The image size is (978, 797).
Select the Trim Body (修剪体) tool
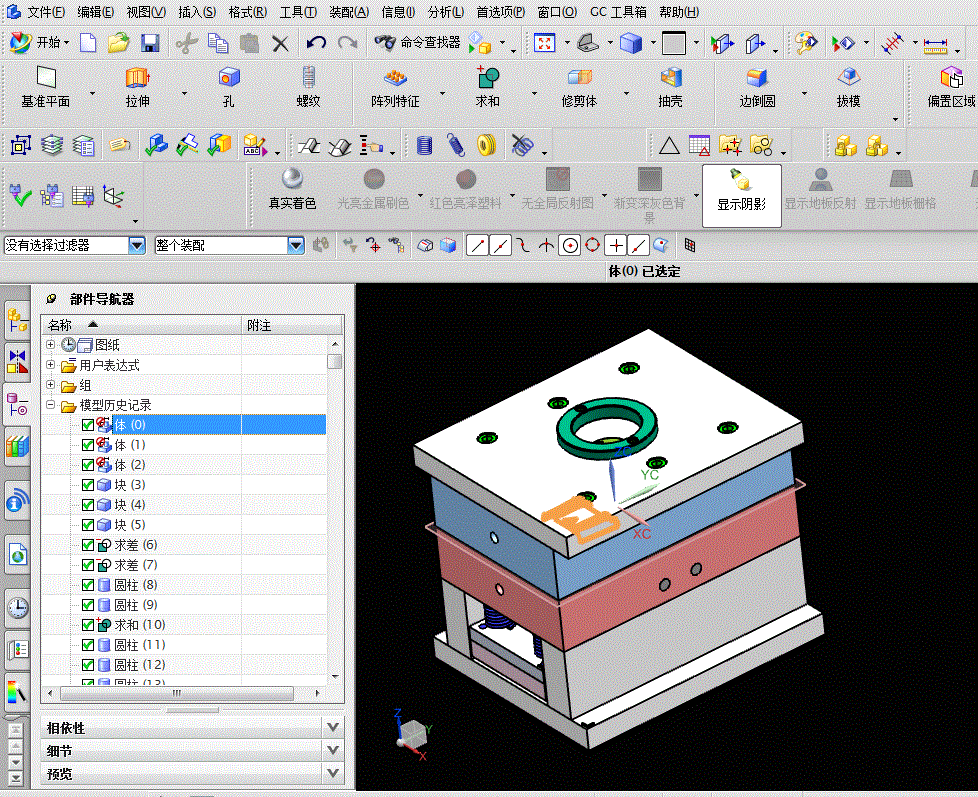click(x=579, y=87)
